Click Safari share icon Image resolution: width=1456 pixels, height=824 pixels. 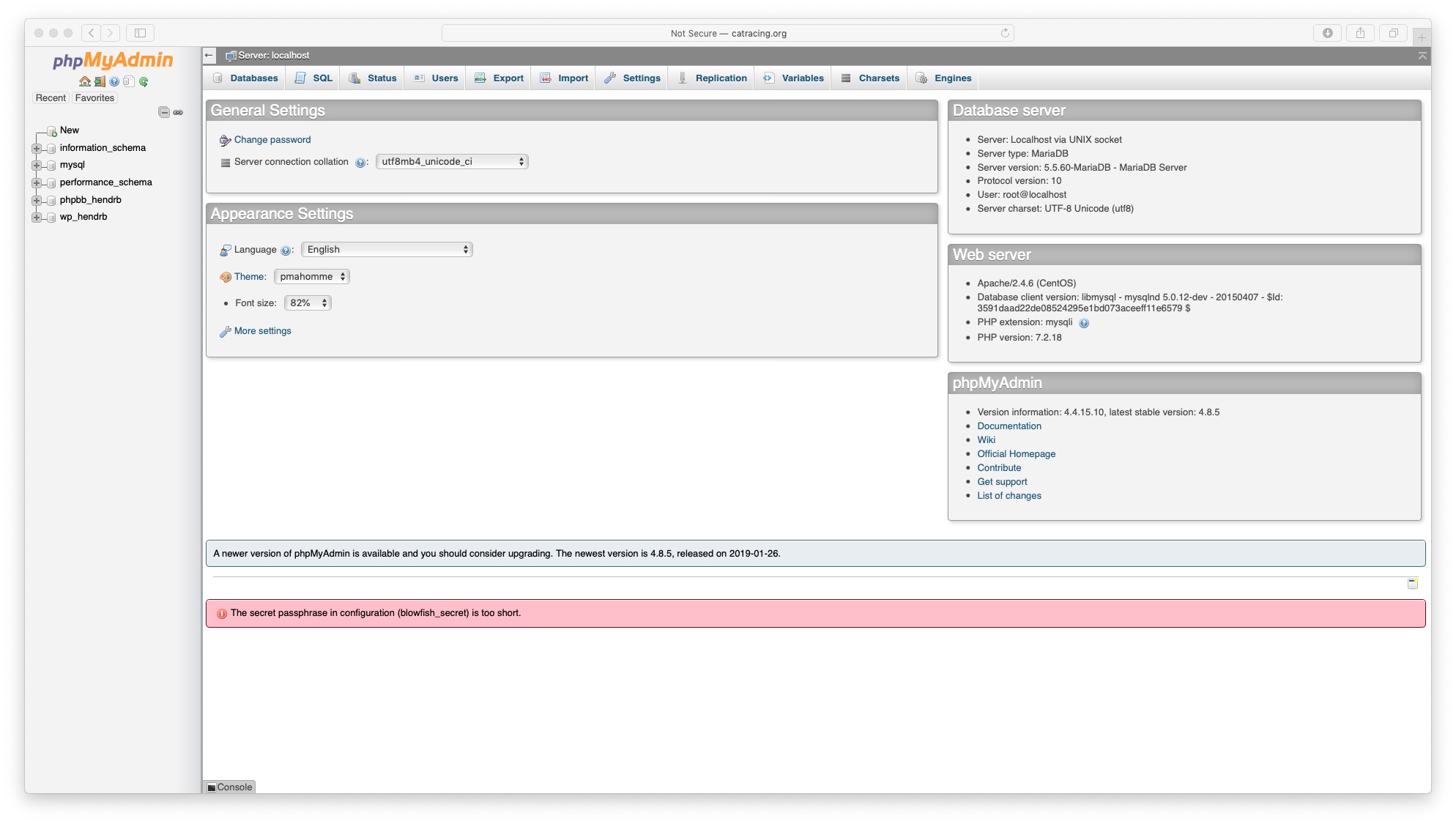[1360, 33]
